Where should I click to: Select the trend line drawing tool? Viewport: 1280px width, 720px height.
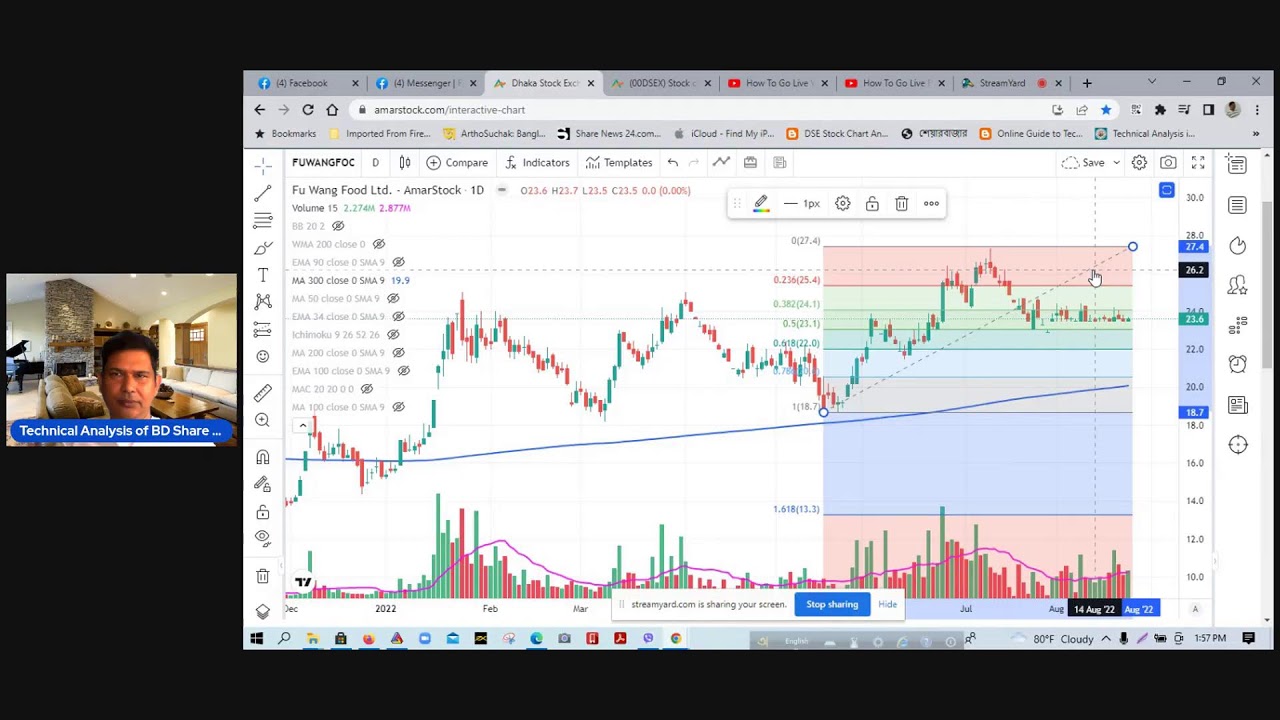[x=263, y=193]
